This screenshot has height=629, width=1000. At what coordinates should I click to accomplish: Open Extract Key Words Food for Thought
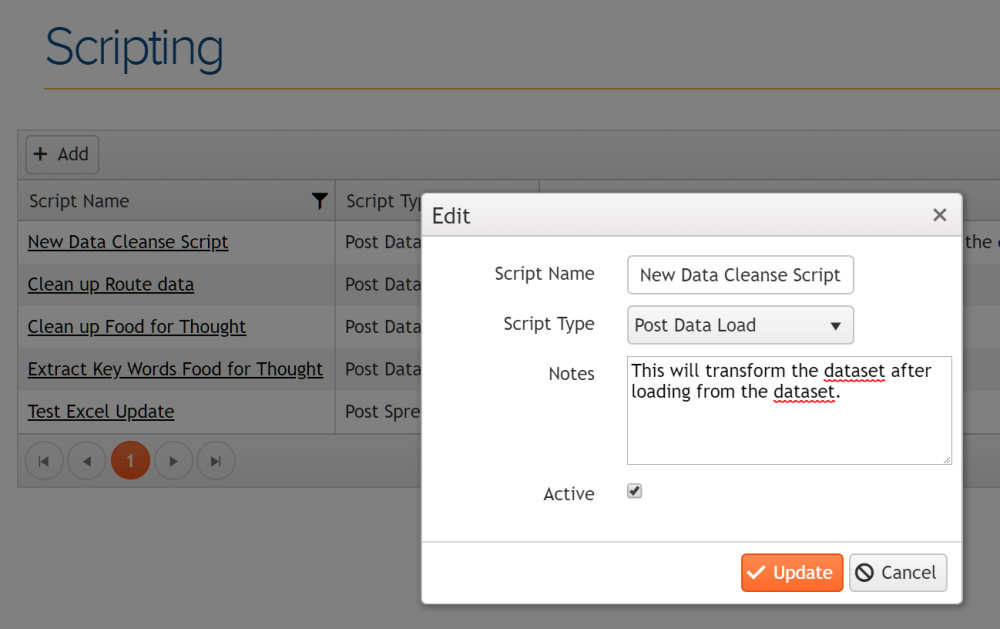pos(175,369)
